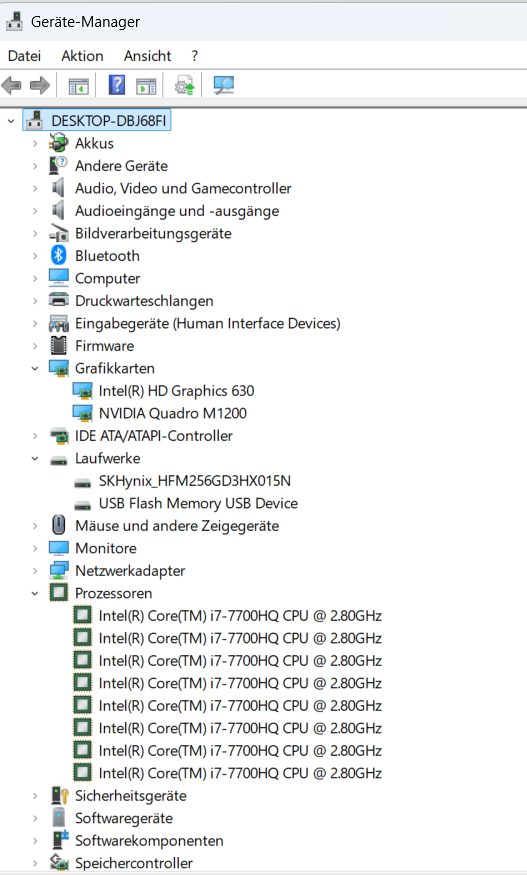Collapse the Laufwerke category
The height and width of the screenshot is (875, 527).
pyautogui.click(x=35, y=458)
